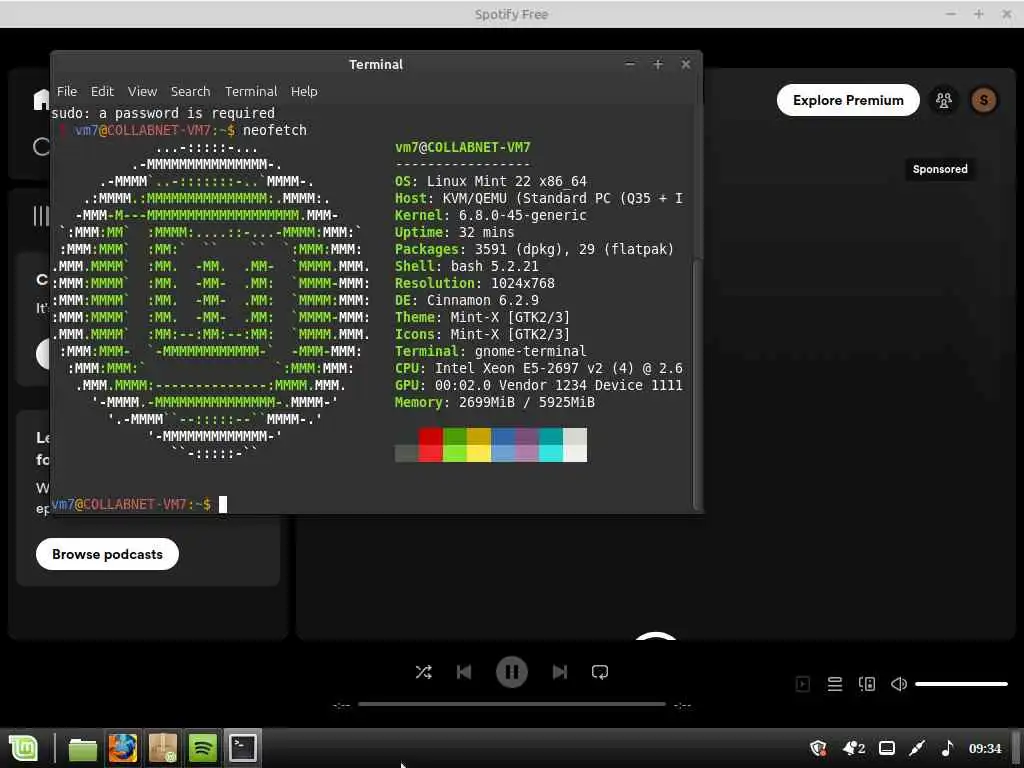The width and height of the screenshot is (1024, 768).
Task: Click the 'Kernel: 6.8.0-45-generic' line
Action: coord(490,215)
